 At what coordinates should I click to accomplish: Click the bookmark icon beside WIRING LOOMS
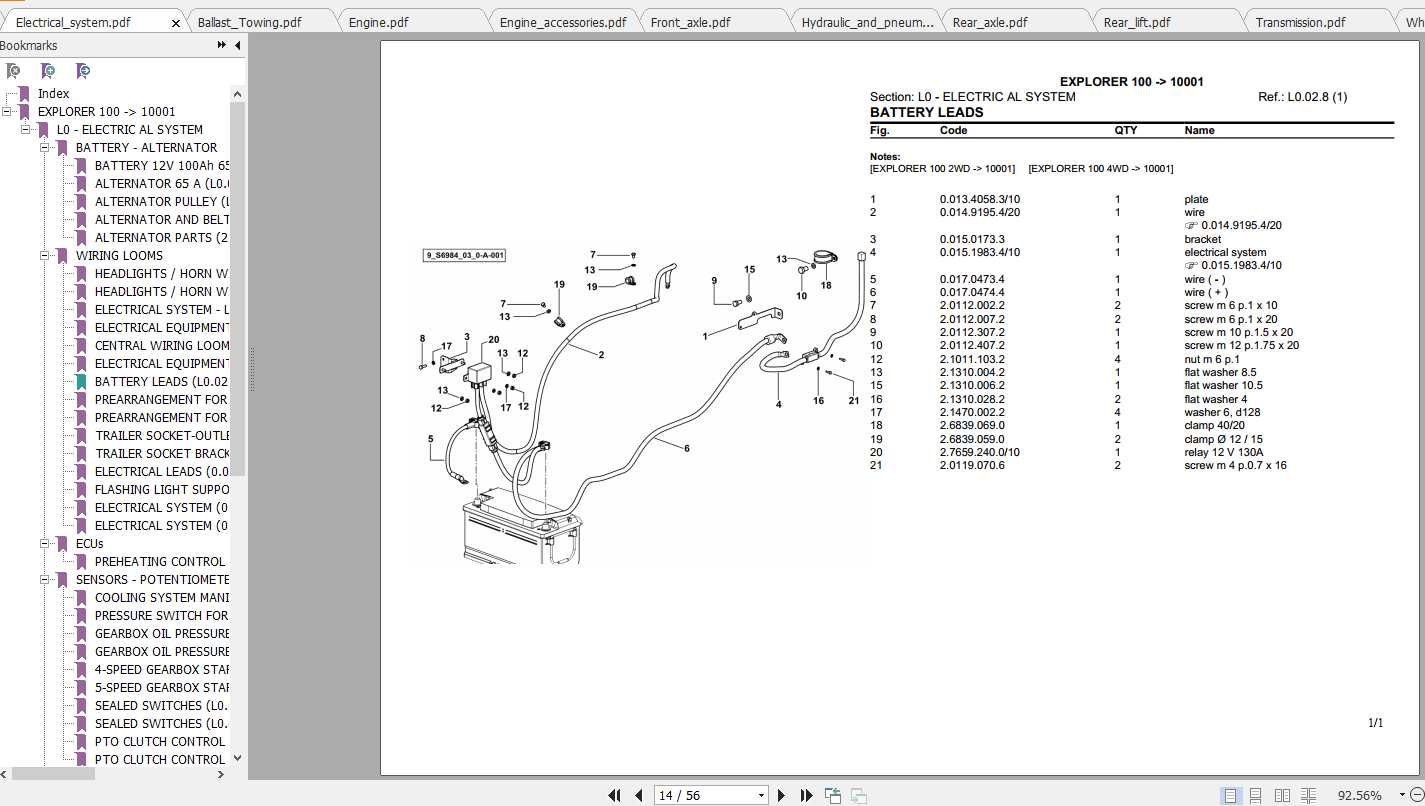point(62,256)
